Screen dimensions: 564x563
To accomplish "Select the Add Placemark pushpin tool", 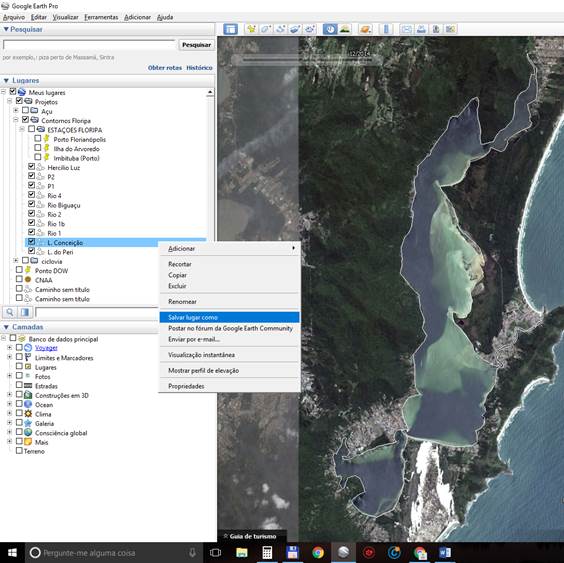I will (x=251, y=29).
